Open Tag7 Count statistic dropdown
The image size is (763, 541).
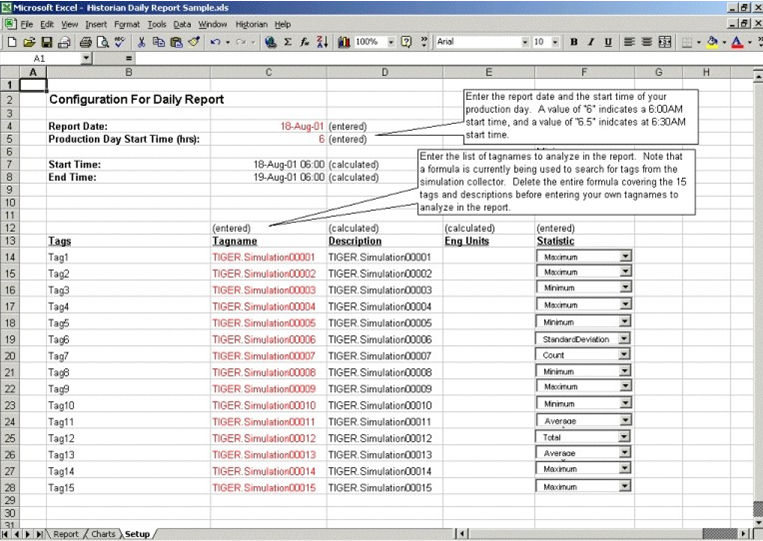624,354
